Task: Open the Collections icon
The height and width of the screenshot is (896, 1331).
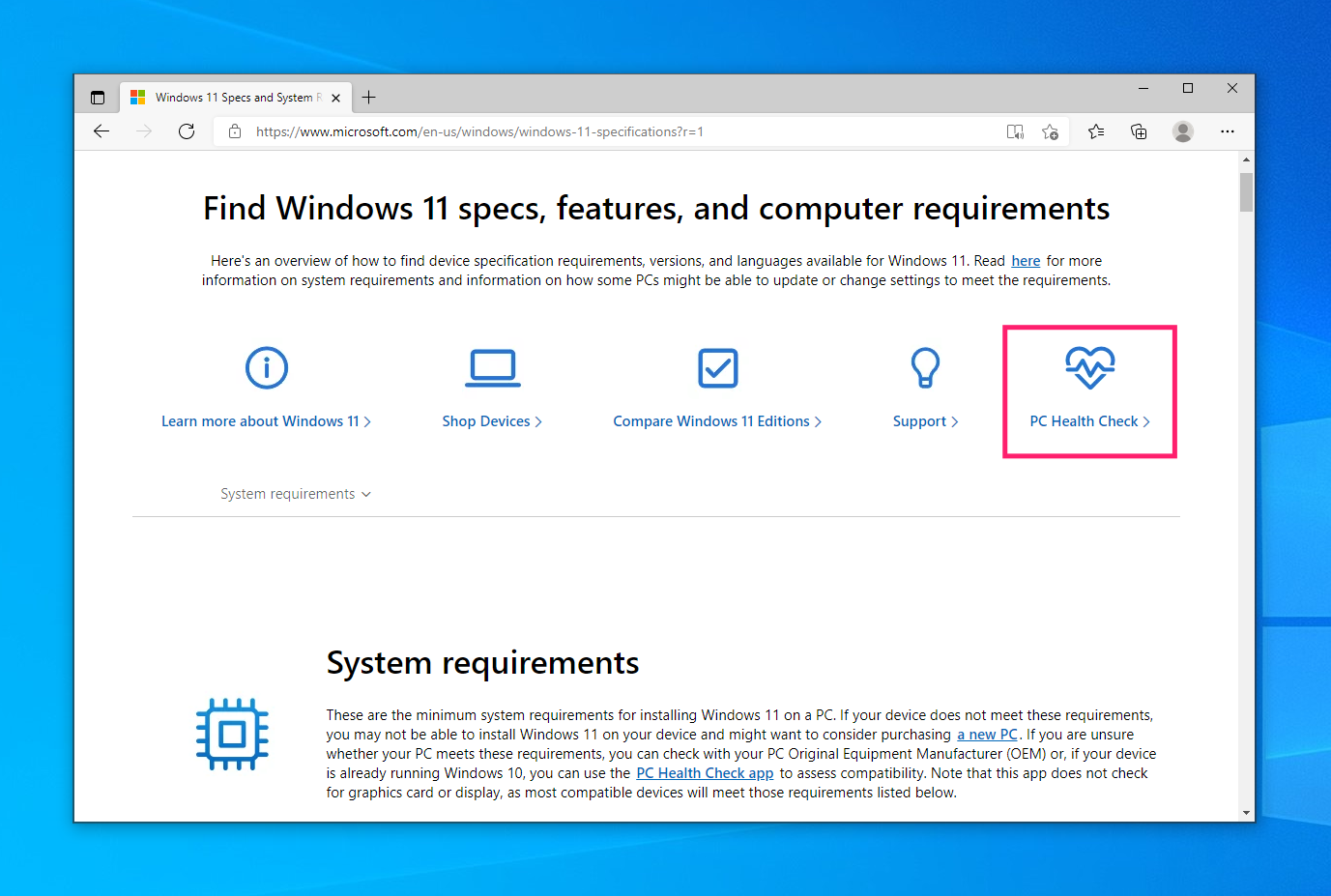Action: (1139, 131)
